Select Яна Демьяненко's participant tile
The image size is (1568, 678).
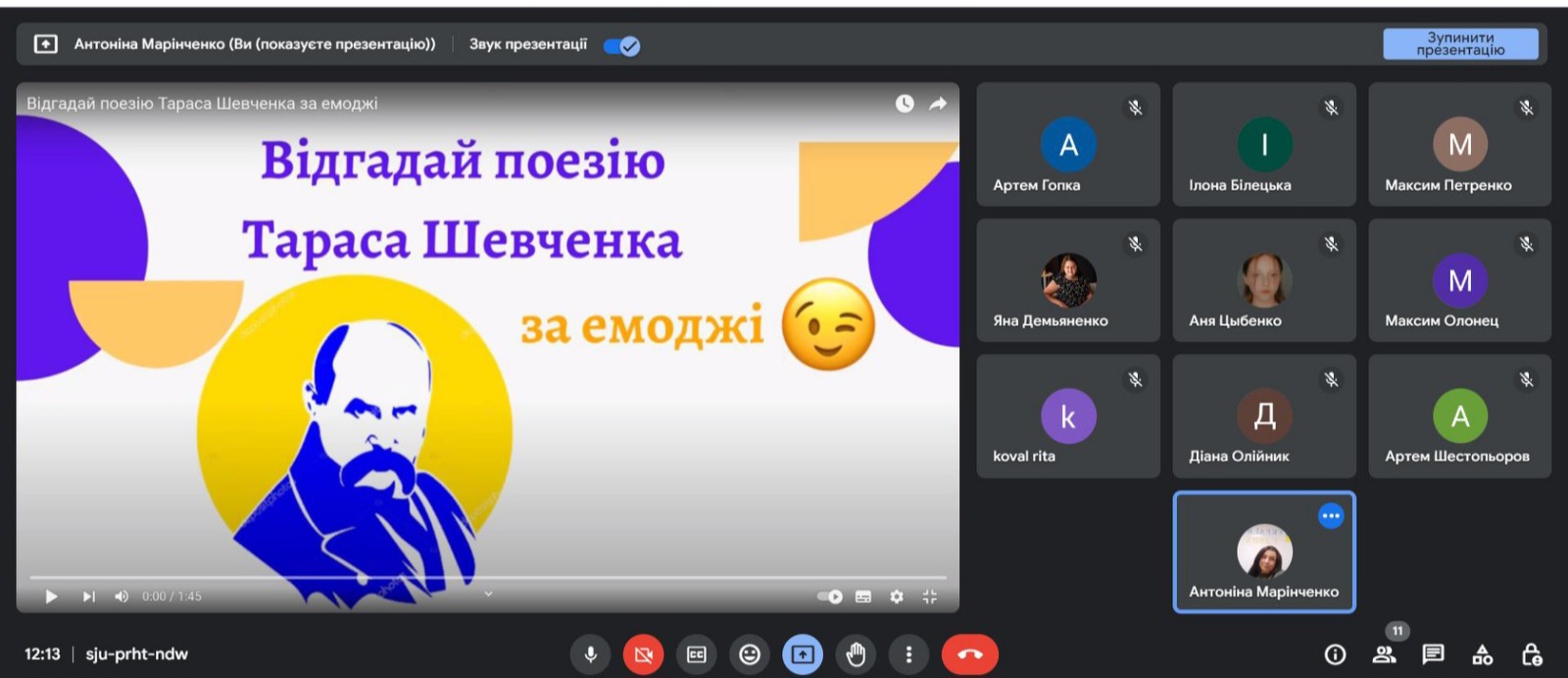1068,280
